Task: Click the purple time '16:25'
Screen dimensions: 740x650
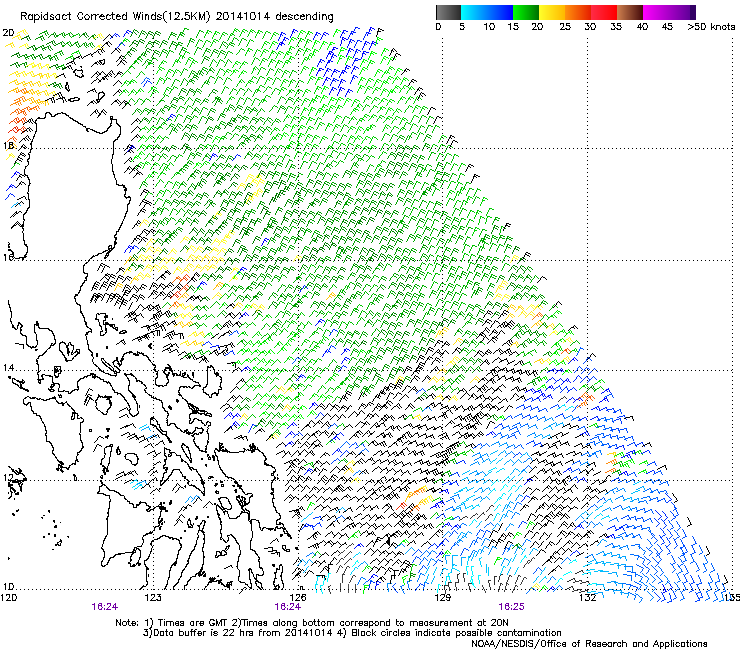Action: 511,607
